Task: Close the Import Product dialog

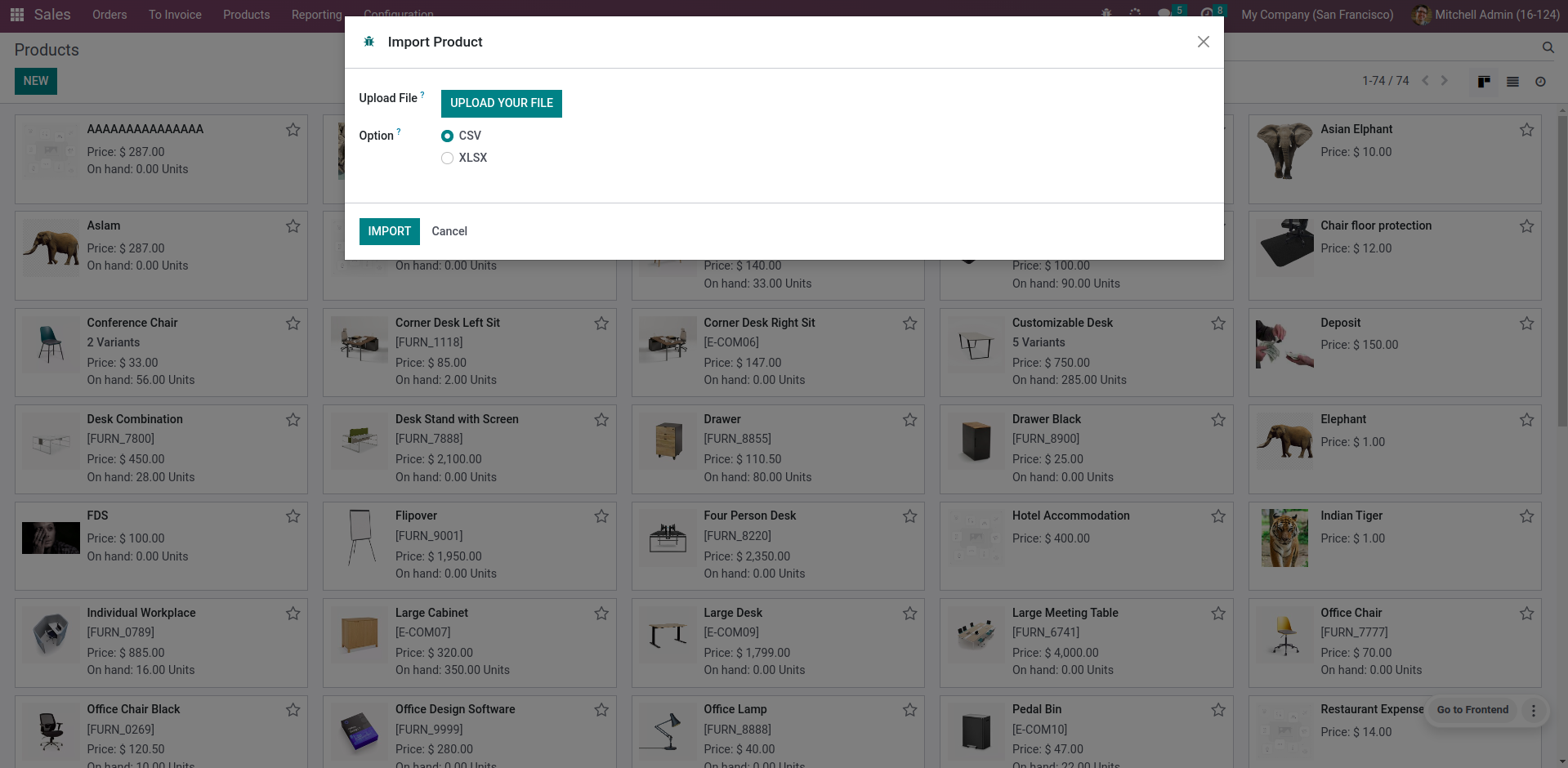Action: (x=1203, y=42)
